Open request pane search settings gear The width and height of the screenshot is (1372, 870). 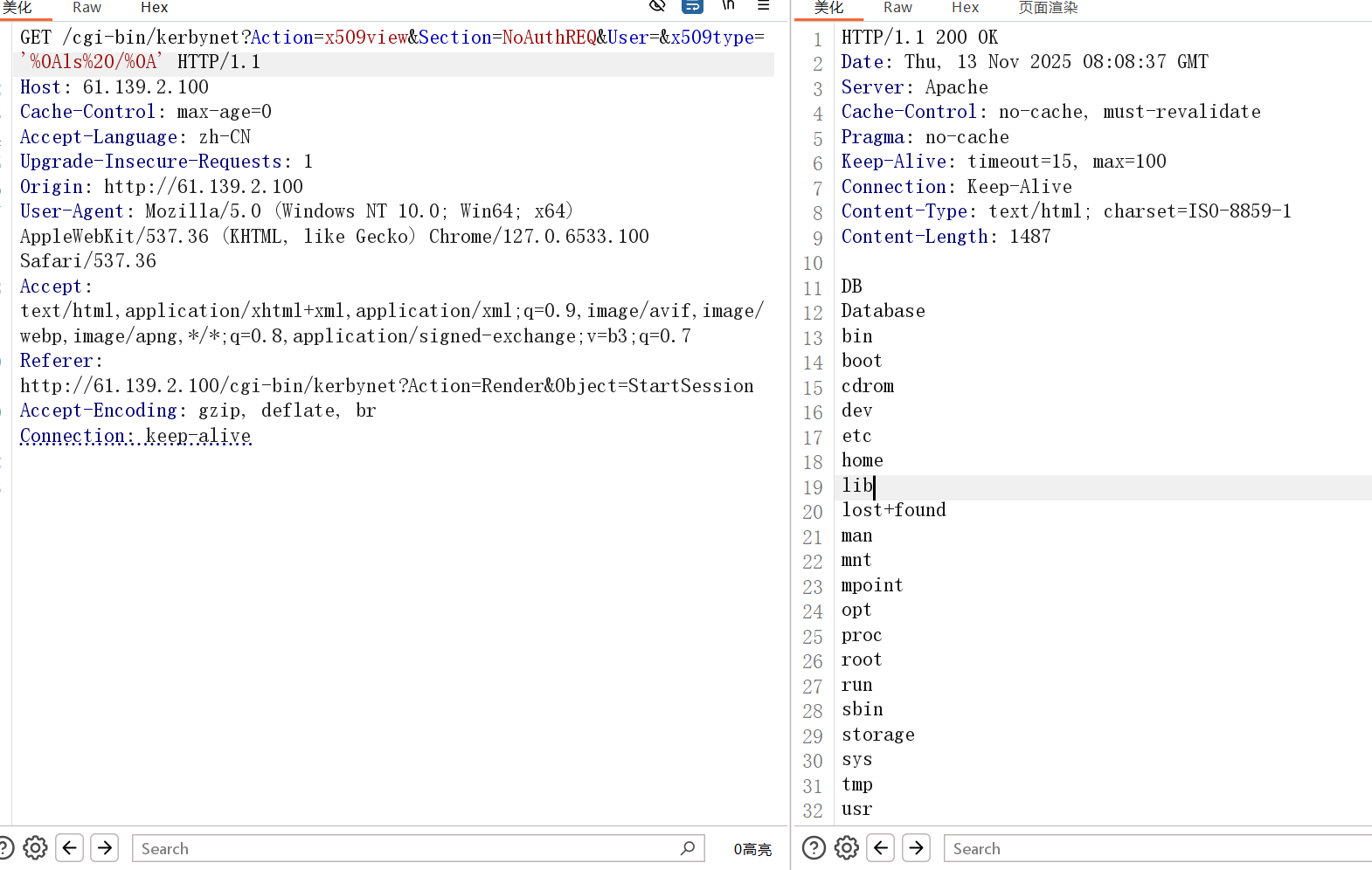[35, 848]
